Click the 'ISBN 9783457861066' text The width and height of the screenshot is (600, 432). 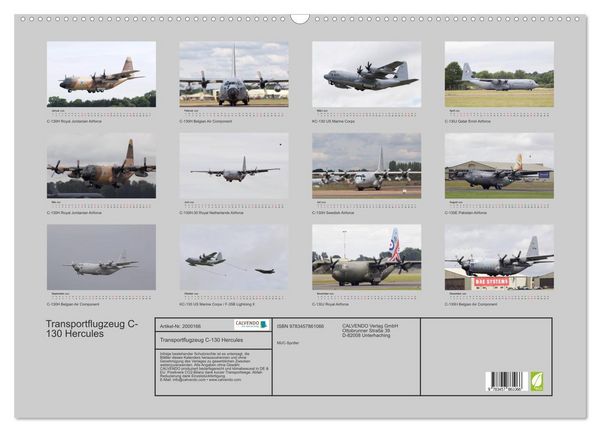click(300, 326)
